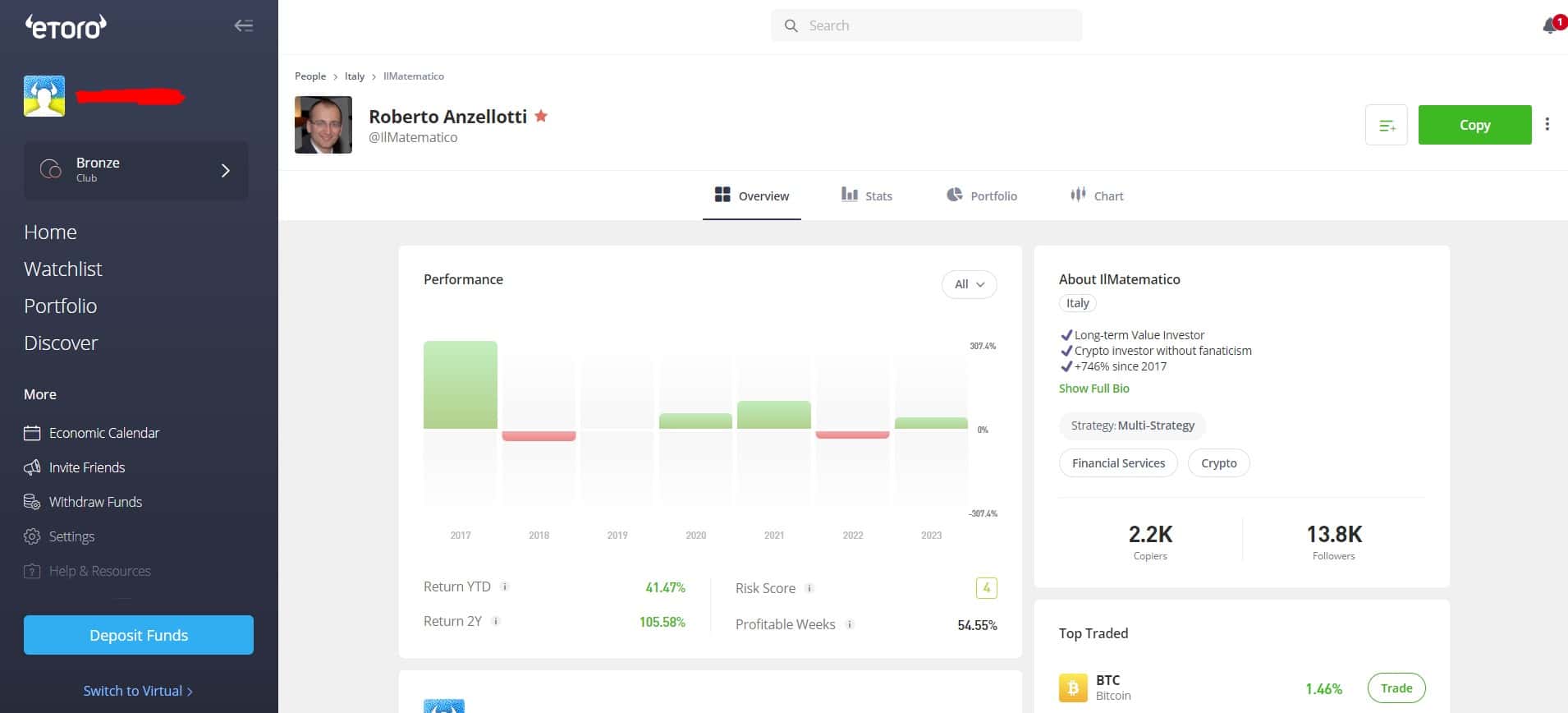Focus the Search field
1568x713 pixels.
click(x=926, y=25)
